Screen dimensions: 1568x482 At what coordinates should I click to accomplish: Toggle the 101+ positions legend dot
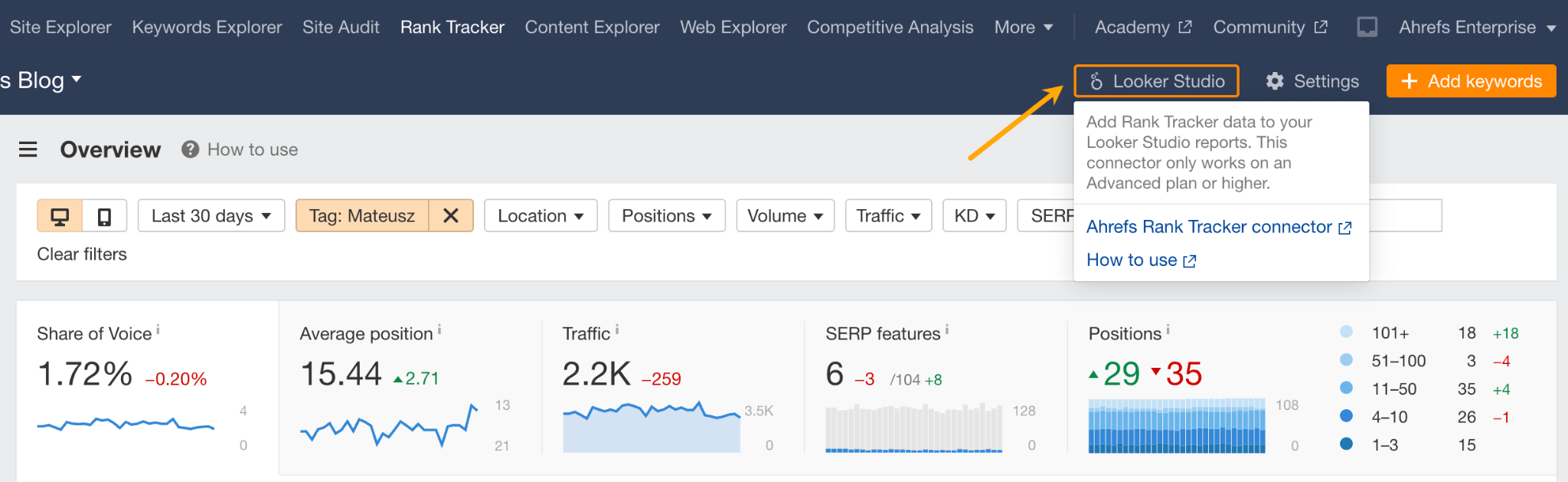[x=1346, y=333]
